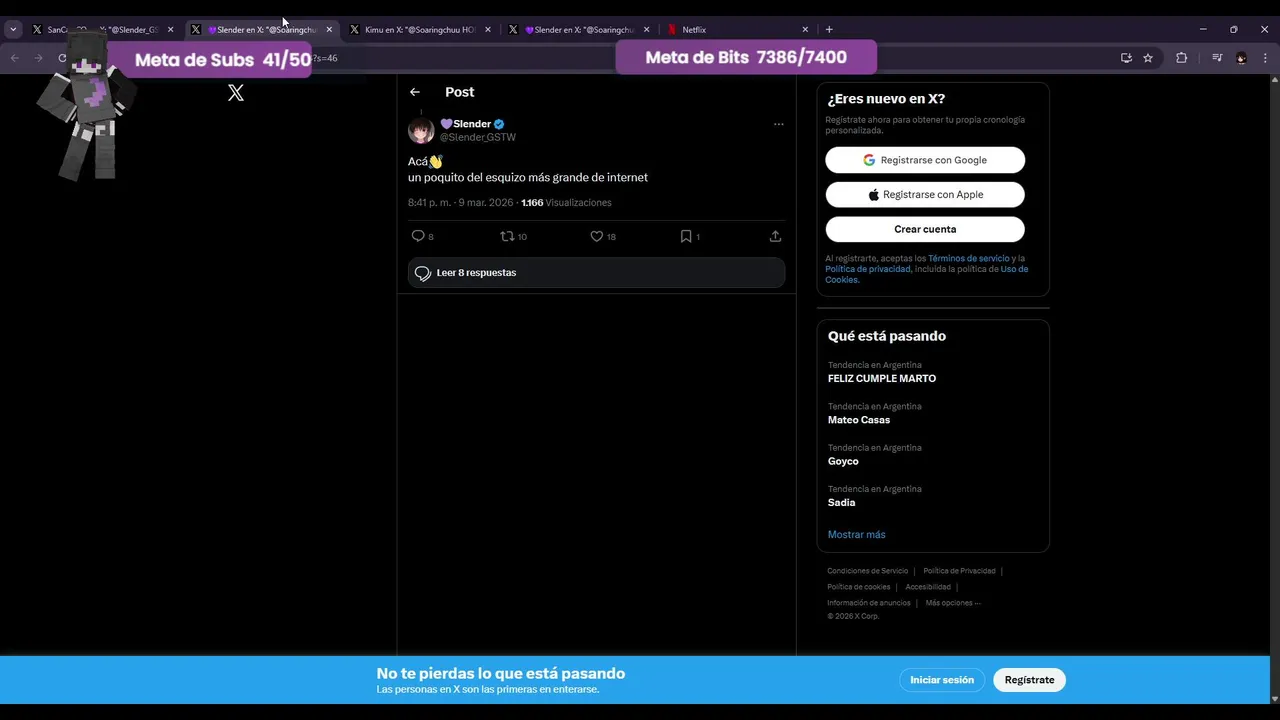Click the browser back arrow
Screen dimensions: 1280x720
coord(15,58)
